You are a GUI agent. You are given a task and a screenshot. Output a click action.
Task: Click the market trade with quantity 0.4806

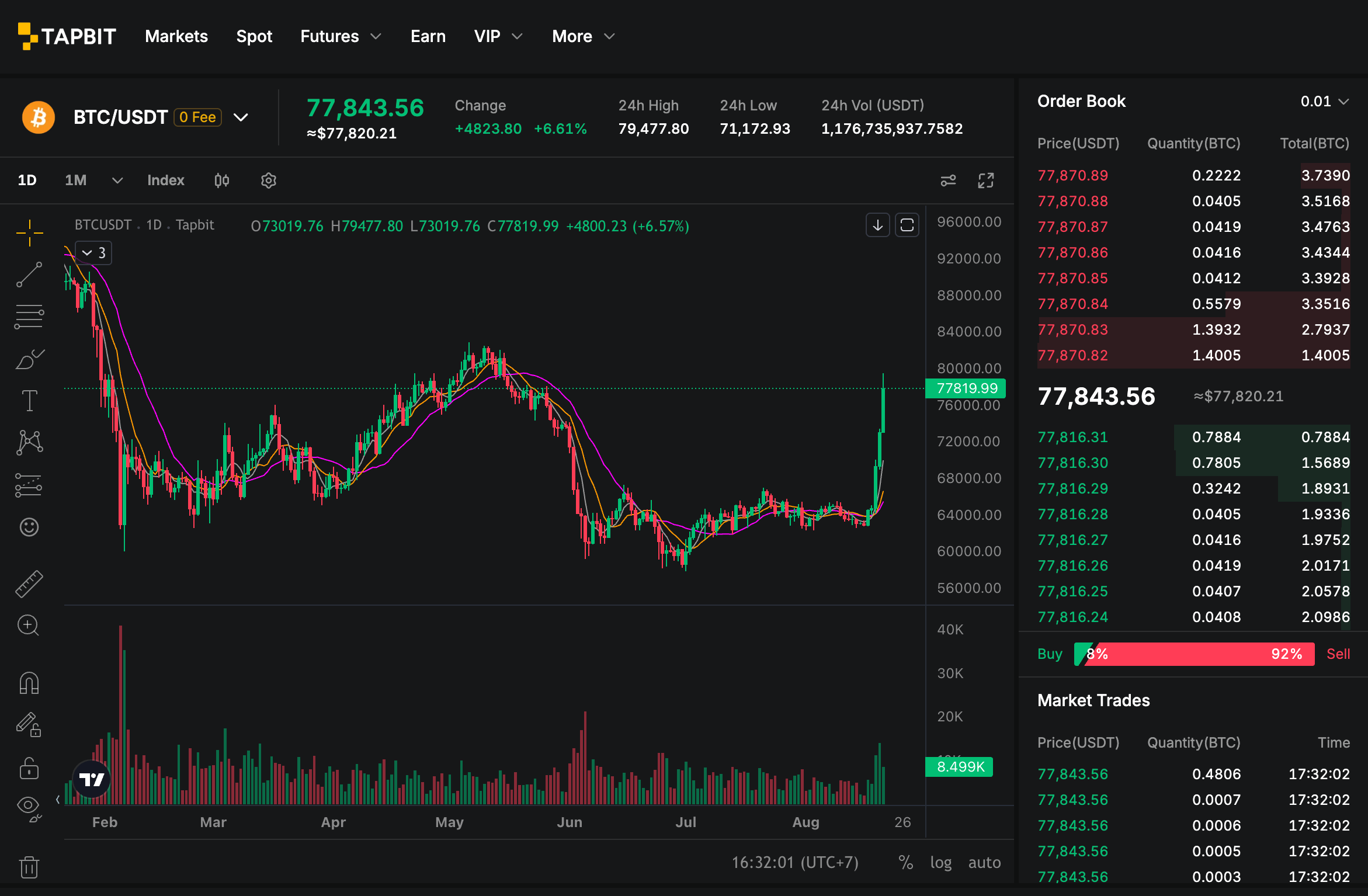click(x=1193, y=775)
